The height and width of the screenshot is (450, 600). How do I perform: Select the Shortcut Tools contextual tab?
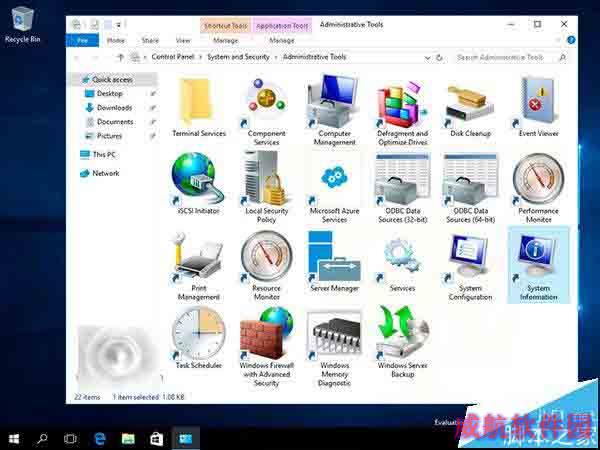pyautogui.click(x=225, y=26)
